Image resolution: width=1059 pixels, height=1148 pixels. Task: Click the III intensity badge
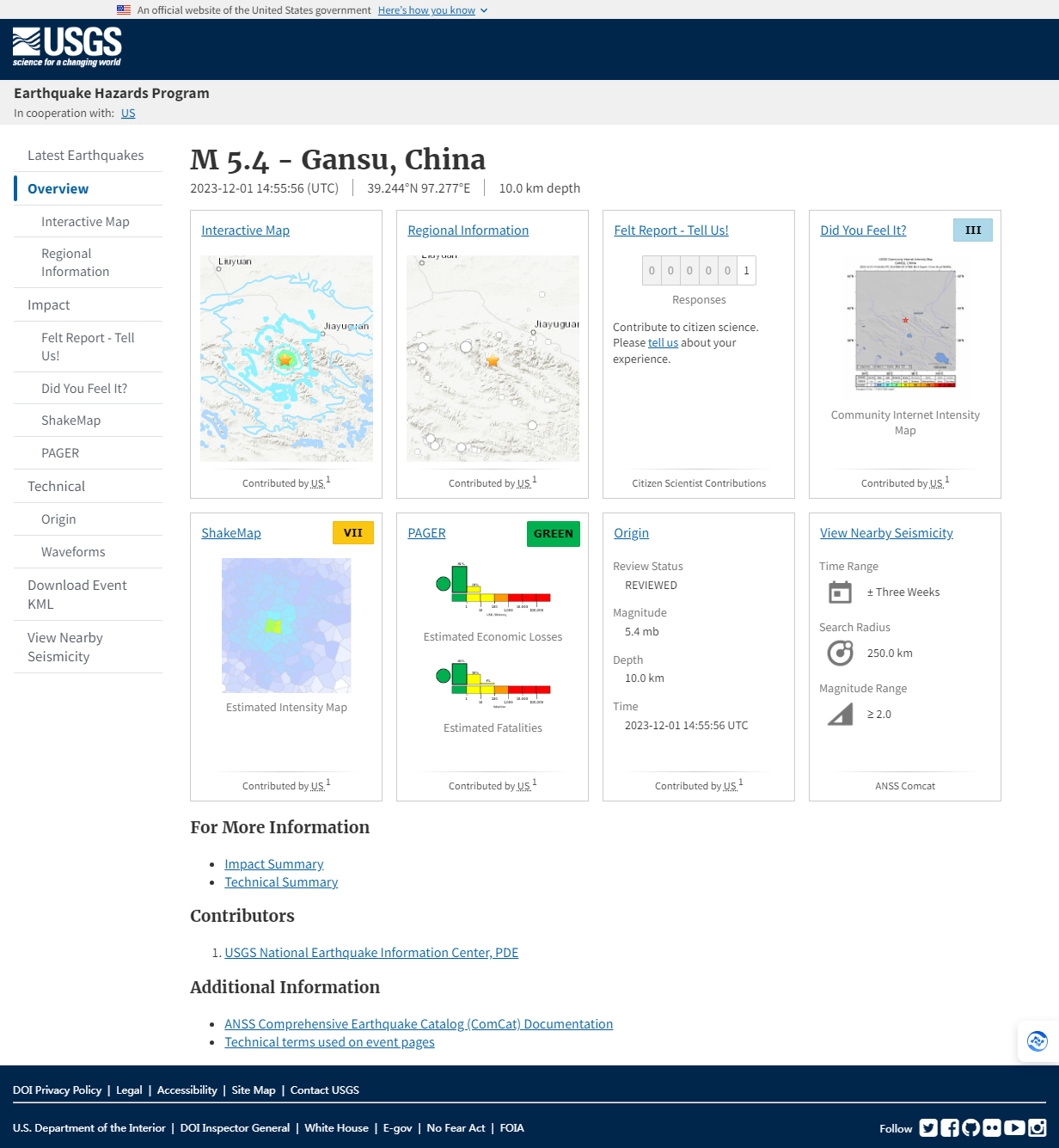(x=973, y=230)
